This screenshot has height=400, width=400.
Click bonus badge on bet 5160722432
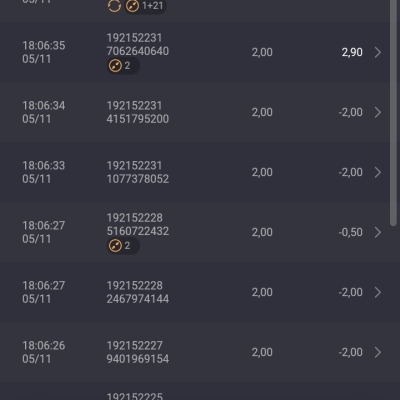point(123,246)
